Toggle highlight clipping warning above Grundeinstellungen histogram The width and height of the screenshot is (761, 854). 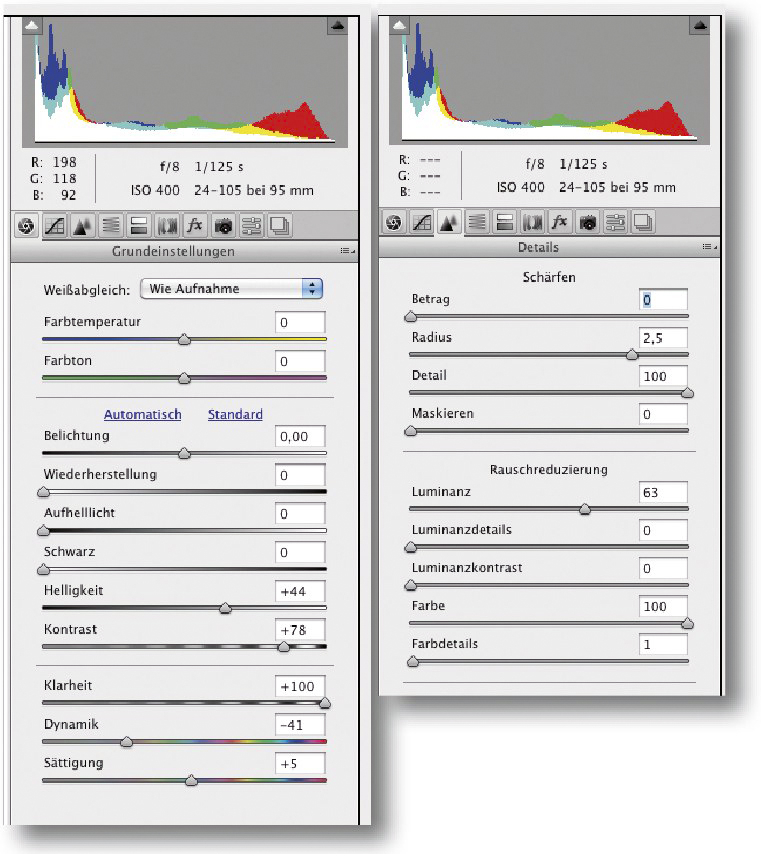338,26
